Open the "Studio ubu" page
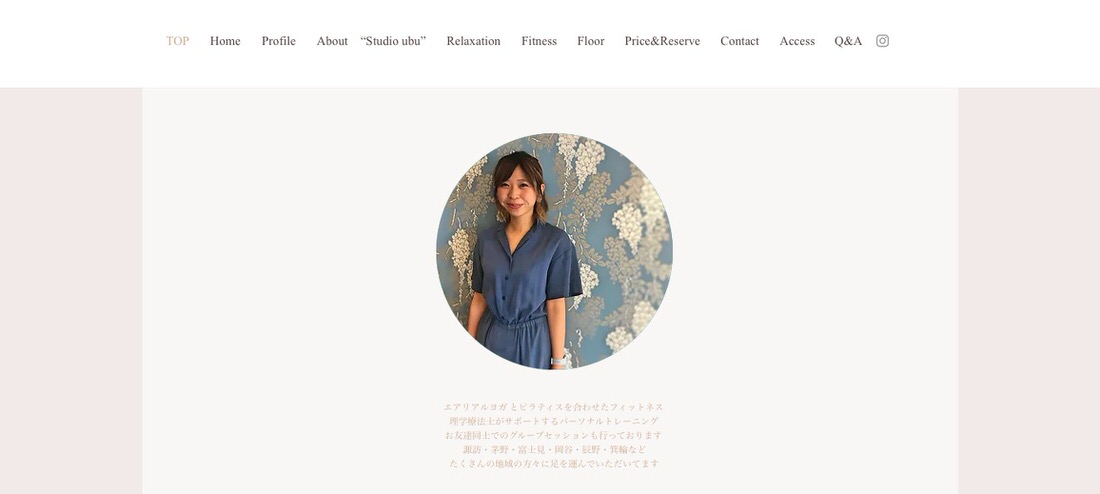This screenshot has width=1100, height=494. point(393,41)
